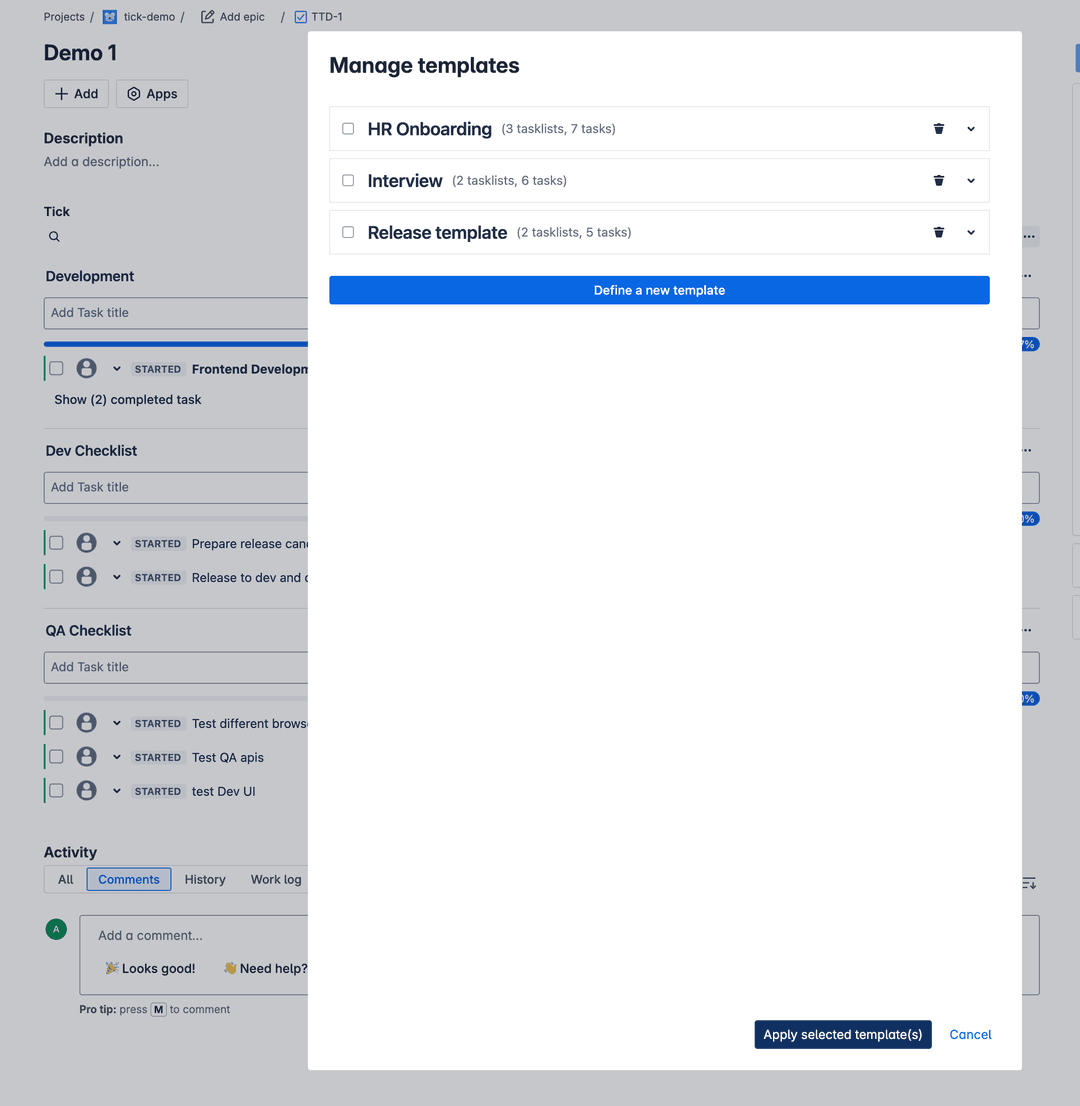Click assignee avatar on Frontend Development task
Screen dimensions: 1080x1106
coord(87,368)
